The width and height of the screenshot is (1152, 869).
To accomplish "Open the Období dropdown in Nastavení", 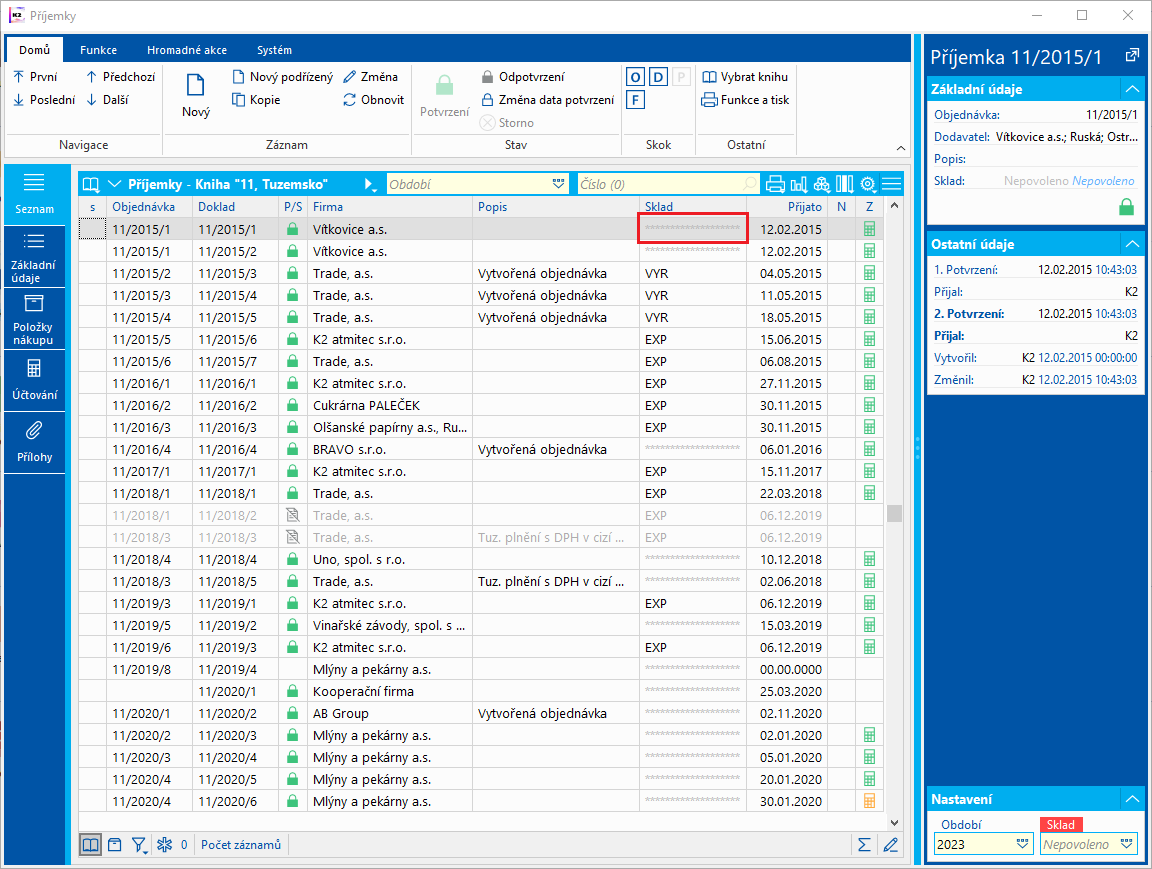I will pos(1022,844).
